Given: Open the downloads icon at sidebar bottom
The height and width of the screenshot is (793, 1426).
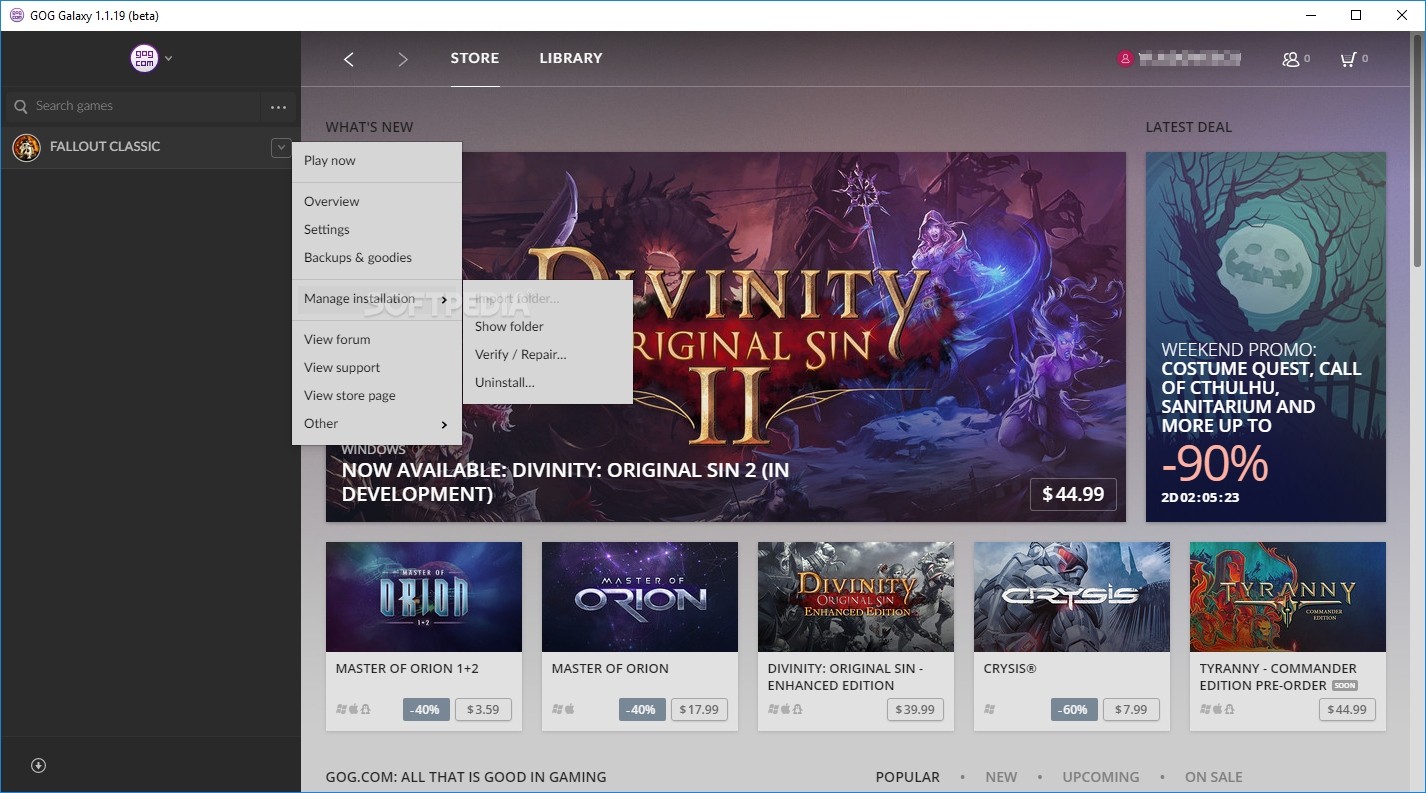Looking at the screenshot, I should pos(39,765).
